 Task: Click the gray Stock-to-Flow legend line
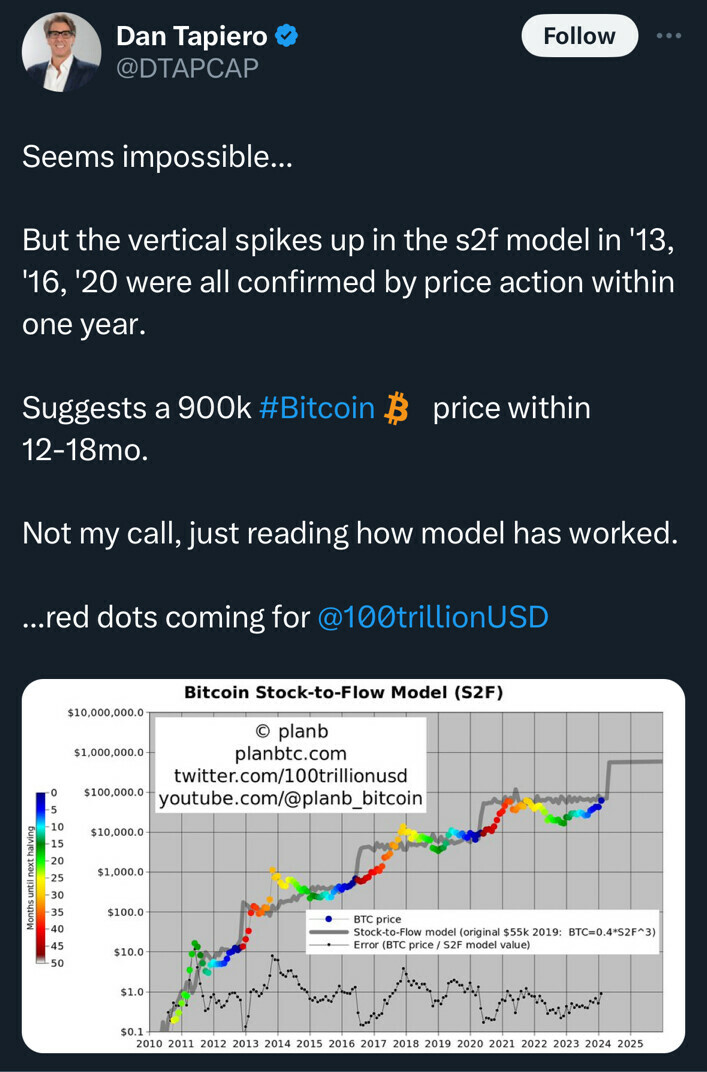(329, 930)
